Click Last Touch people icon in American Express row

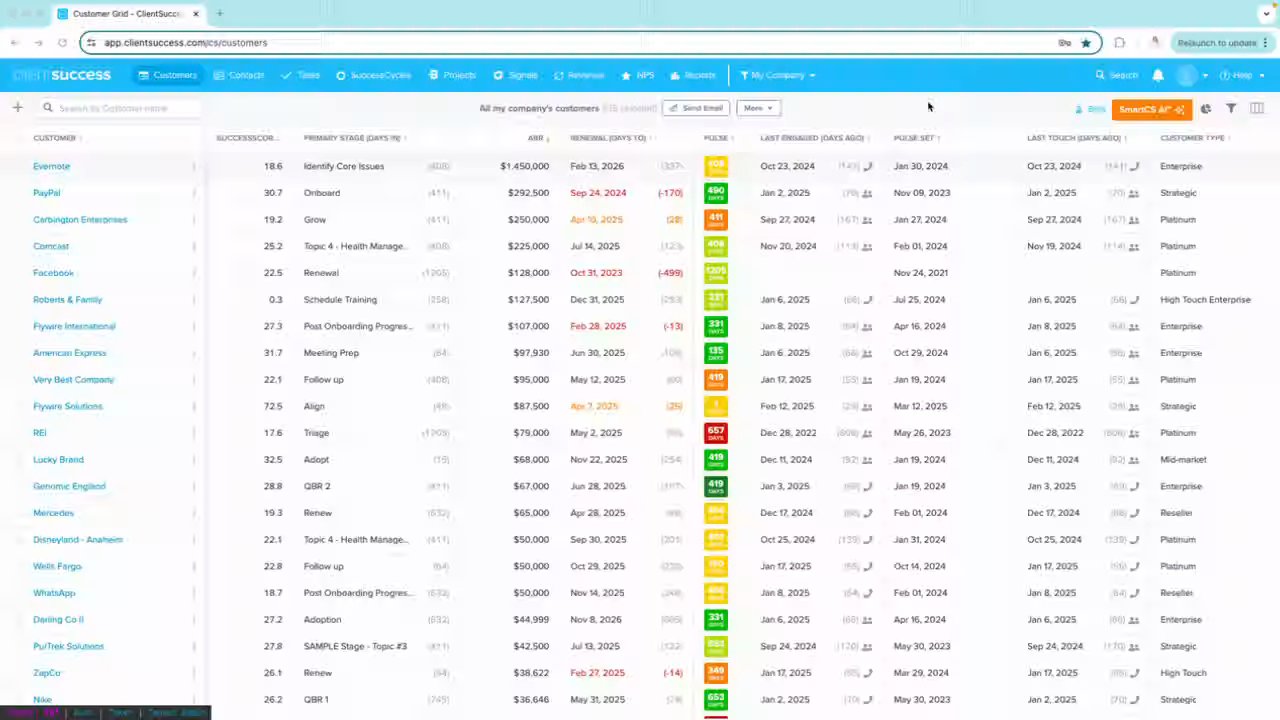1134,353
